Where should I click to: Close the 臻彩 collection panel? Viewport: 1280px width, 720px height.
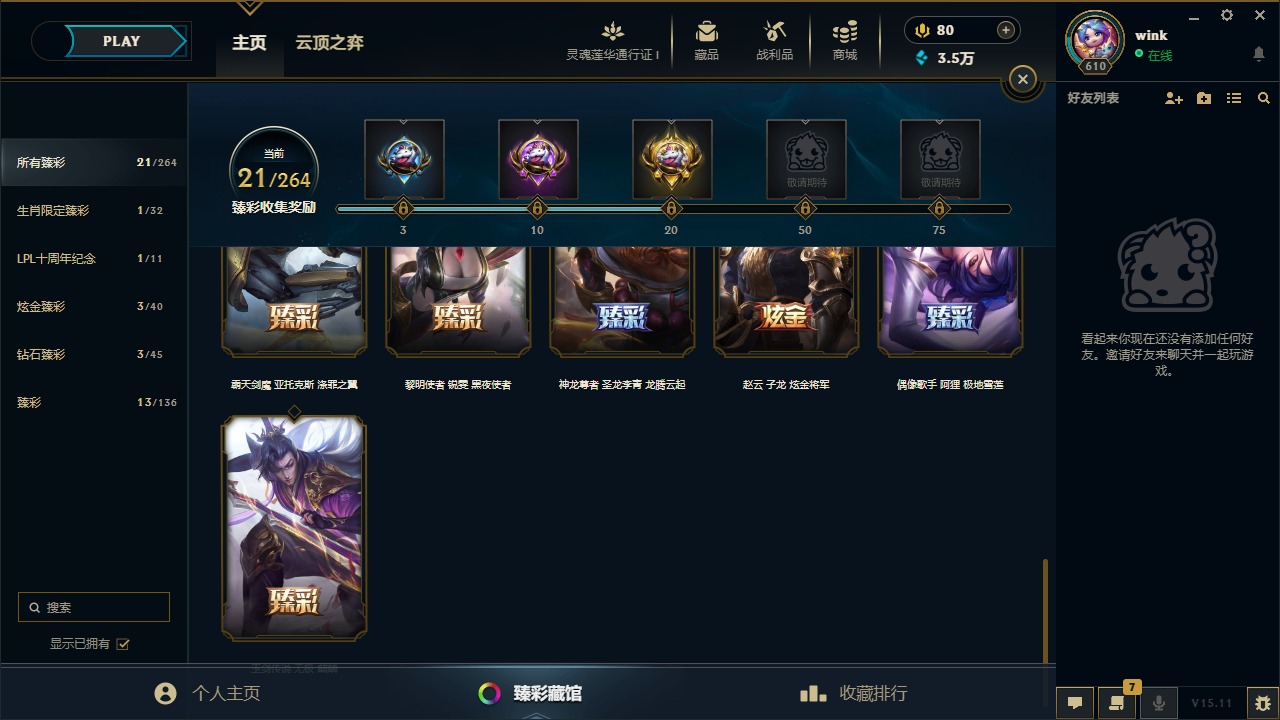tap(1022, 79)
